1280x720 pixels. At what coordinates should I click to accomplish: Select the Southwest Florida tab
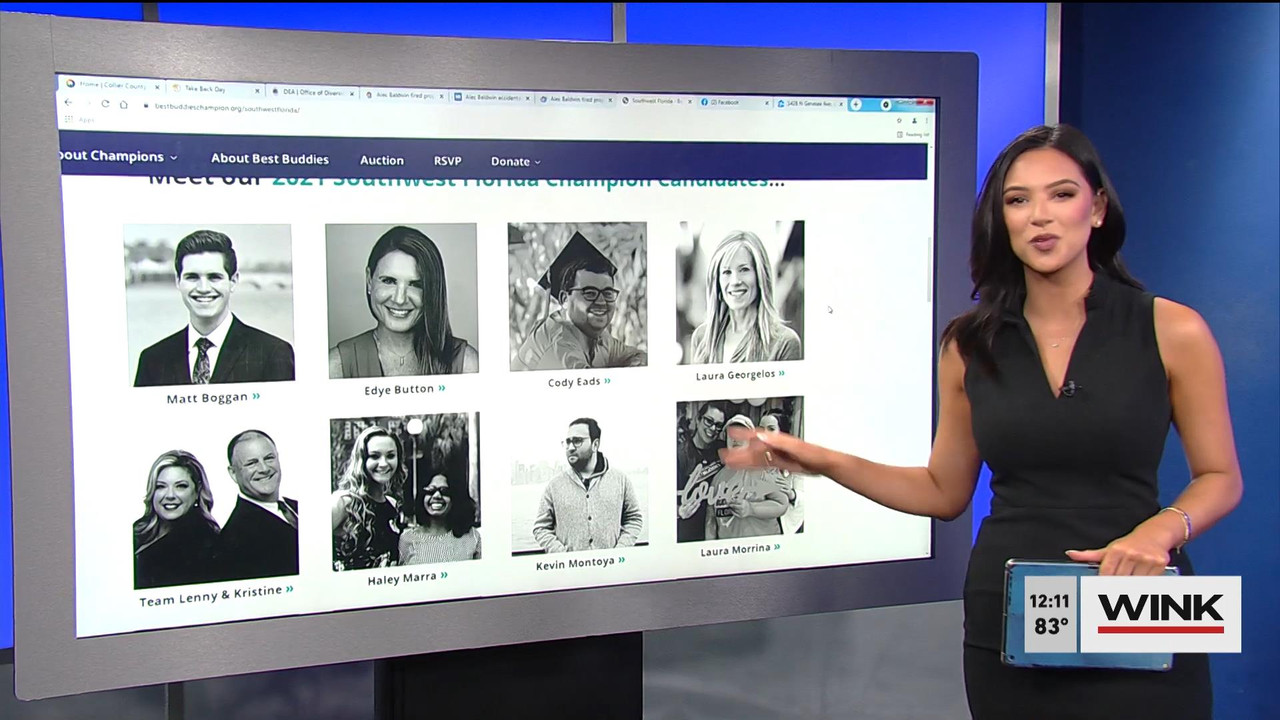coord(658,100)
